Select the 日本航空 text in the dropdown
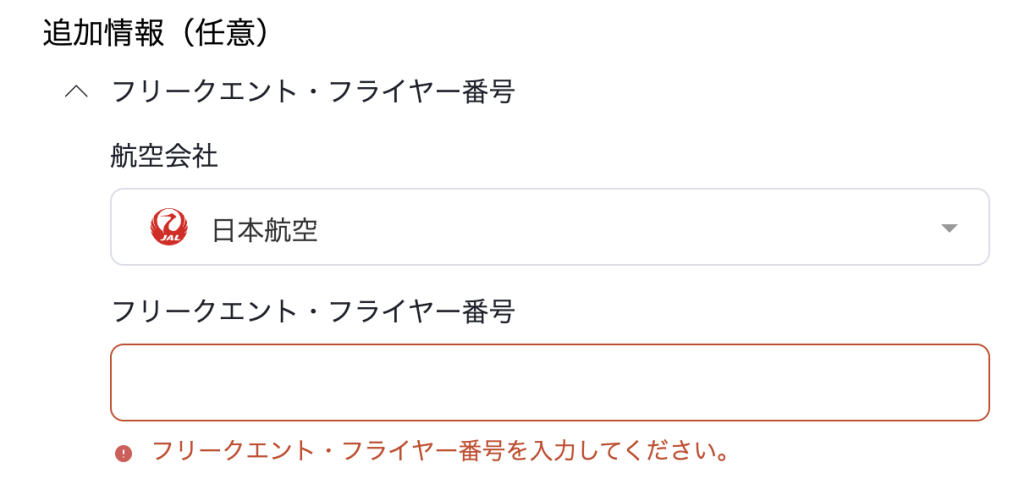The width and height of the screenshot is (1024, 501). [264, 230]
